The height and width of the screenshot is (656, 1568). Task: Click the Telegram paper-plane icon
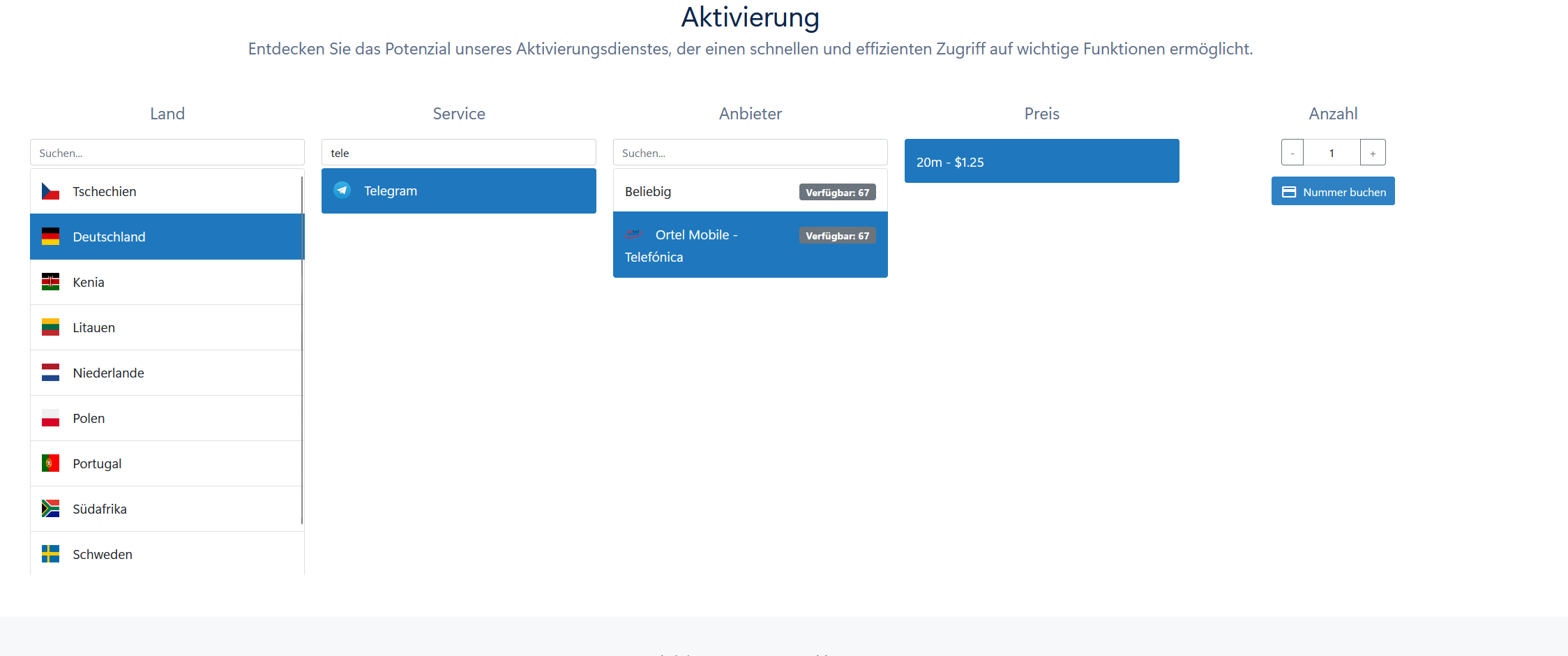pos(342,190)
